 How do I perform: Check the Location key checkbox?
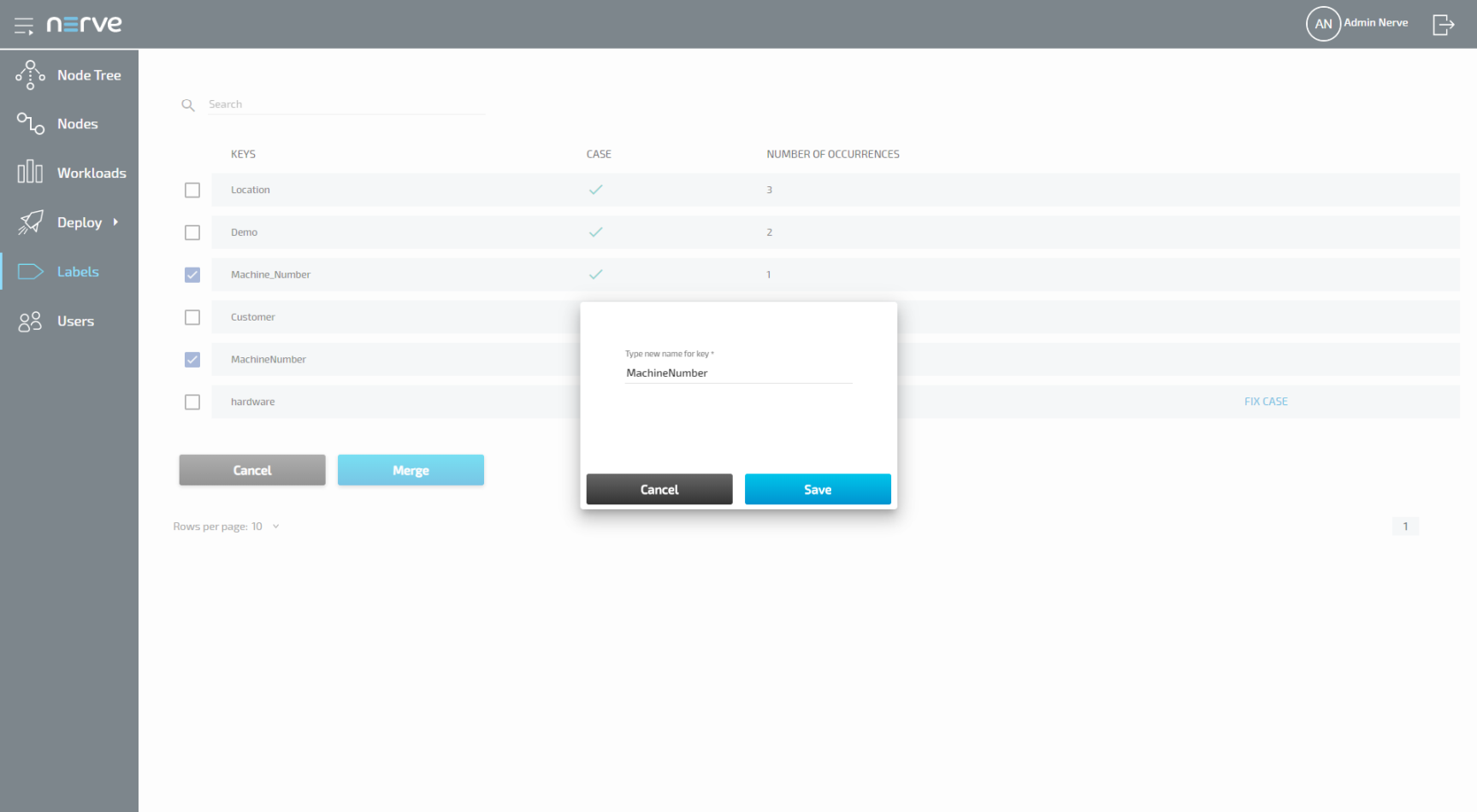coord(192,190)
